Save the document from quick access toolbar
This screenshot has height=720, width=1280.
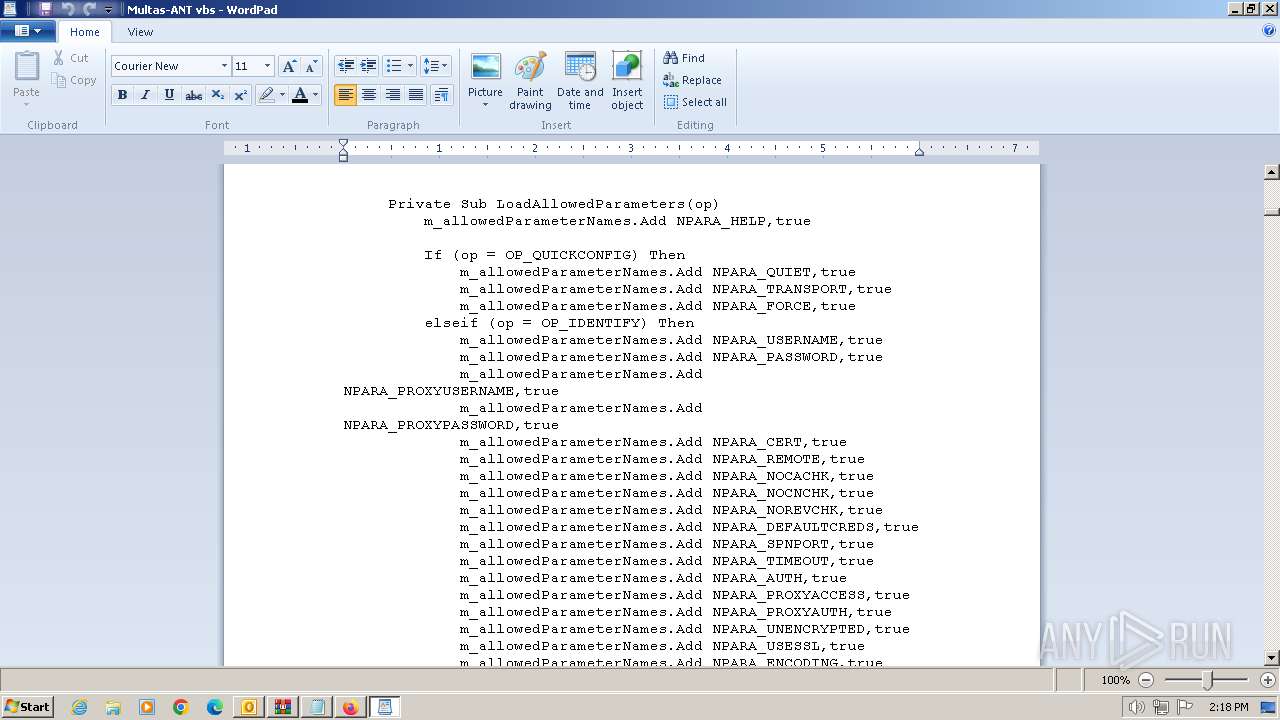click(45, 9)
